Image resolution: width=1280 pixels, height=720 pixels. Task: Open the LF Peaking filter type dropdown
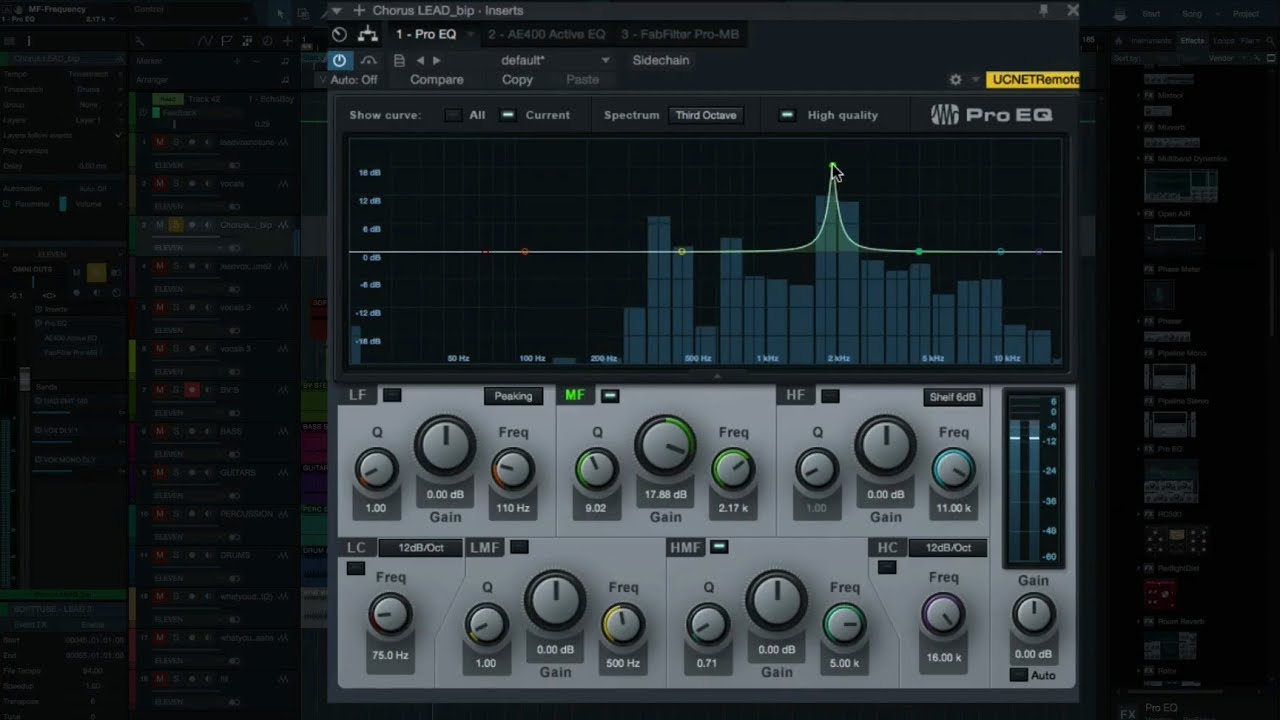point(513,396)
